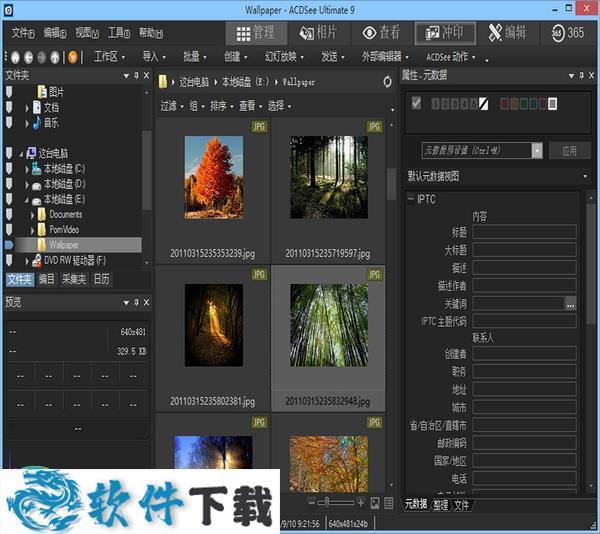The image size is (600, 534).
Task: Collapse the 这台电脑 tree node
Action: [x=21, y=154]
